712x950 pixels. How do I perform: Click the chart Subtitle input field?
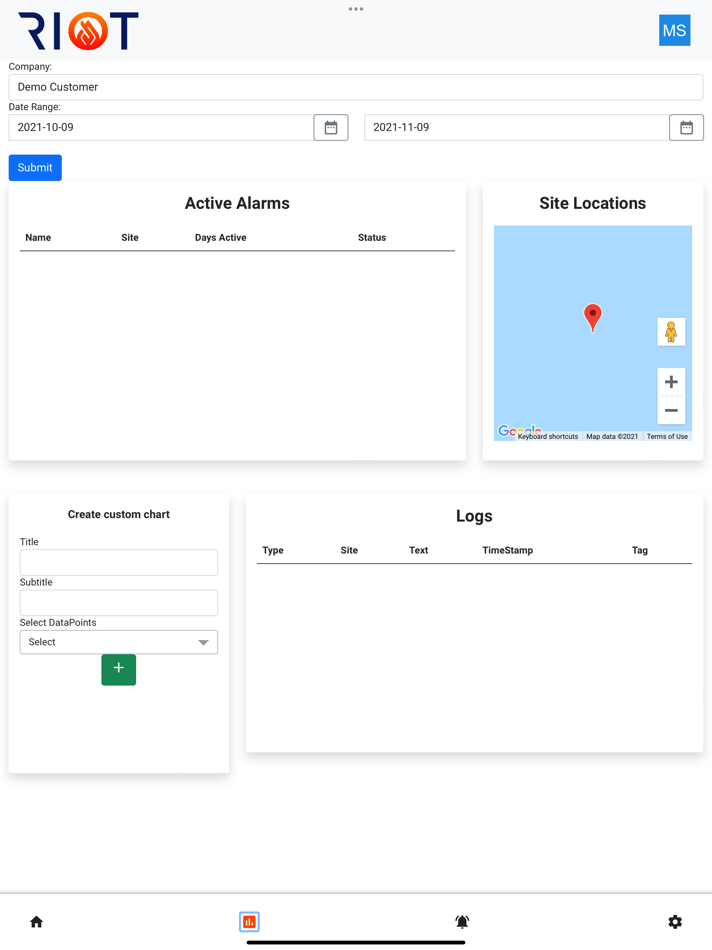pyautogui.click(x=119, y=603)
